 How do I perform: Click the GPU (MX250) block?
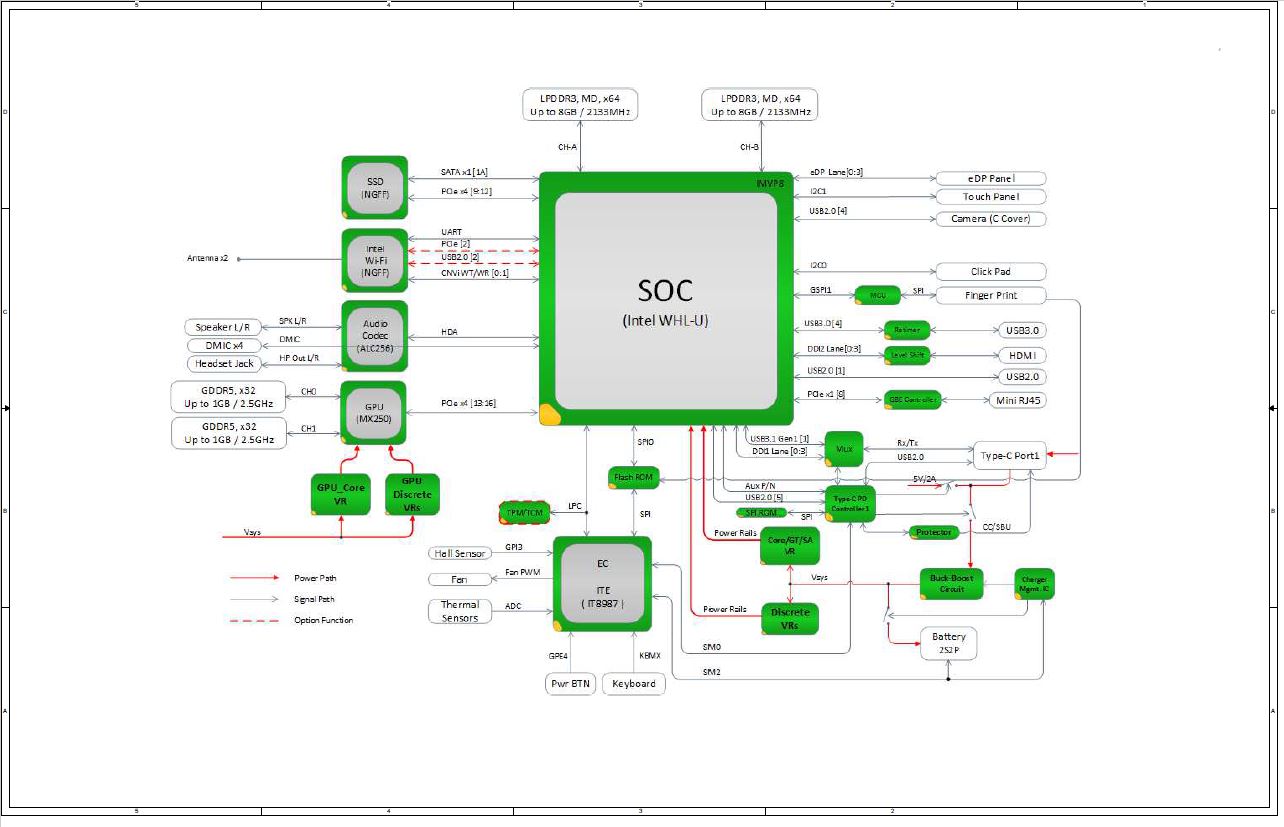(x=374, y=412)
